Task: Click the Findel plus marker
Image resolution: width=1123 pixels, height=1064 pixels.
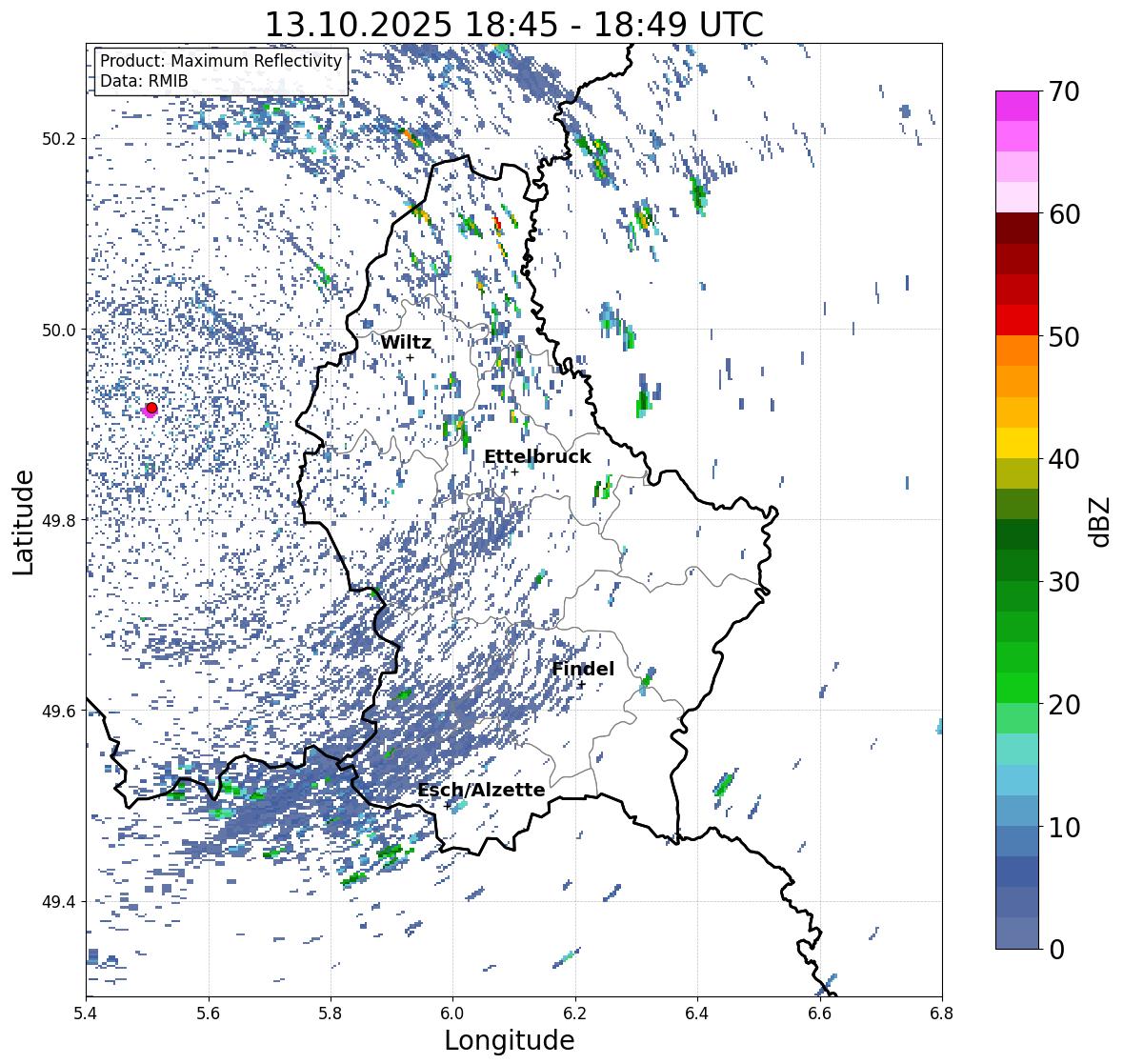Action: tap(582, 685)
